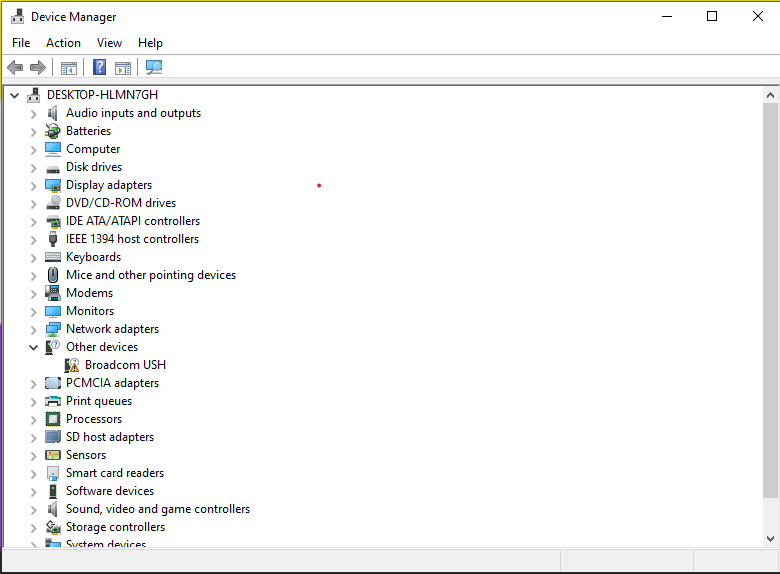Click the vertical scrollbar thumb

click(x=770, y=300)
